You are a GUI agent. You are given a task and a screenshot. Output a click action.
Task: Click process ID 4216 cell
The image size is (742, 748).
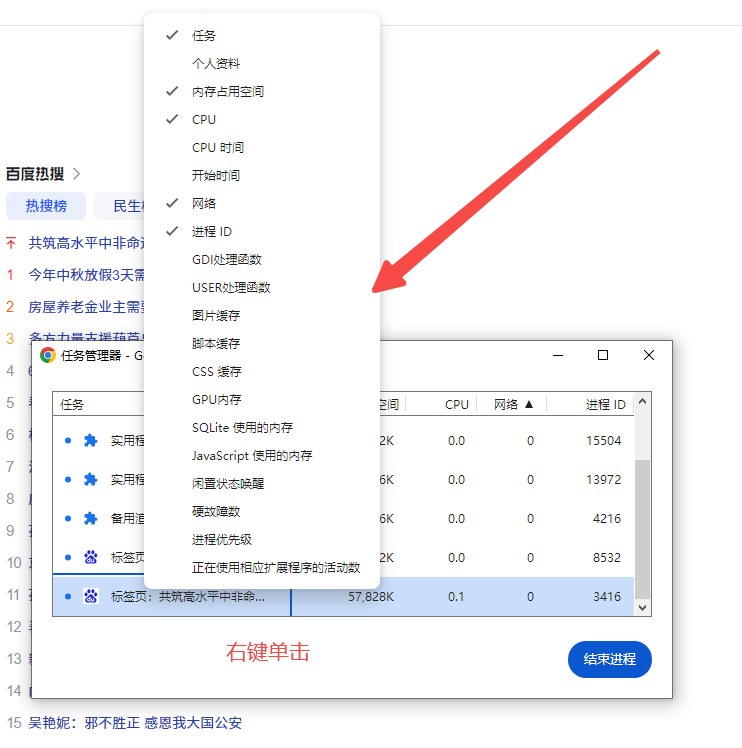(x=606, y=519)
